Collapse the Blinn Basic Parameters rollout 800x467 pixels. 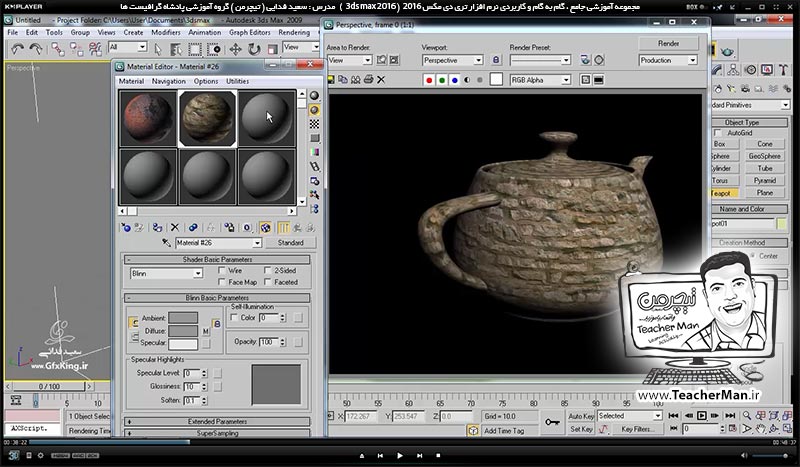217,298
